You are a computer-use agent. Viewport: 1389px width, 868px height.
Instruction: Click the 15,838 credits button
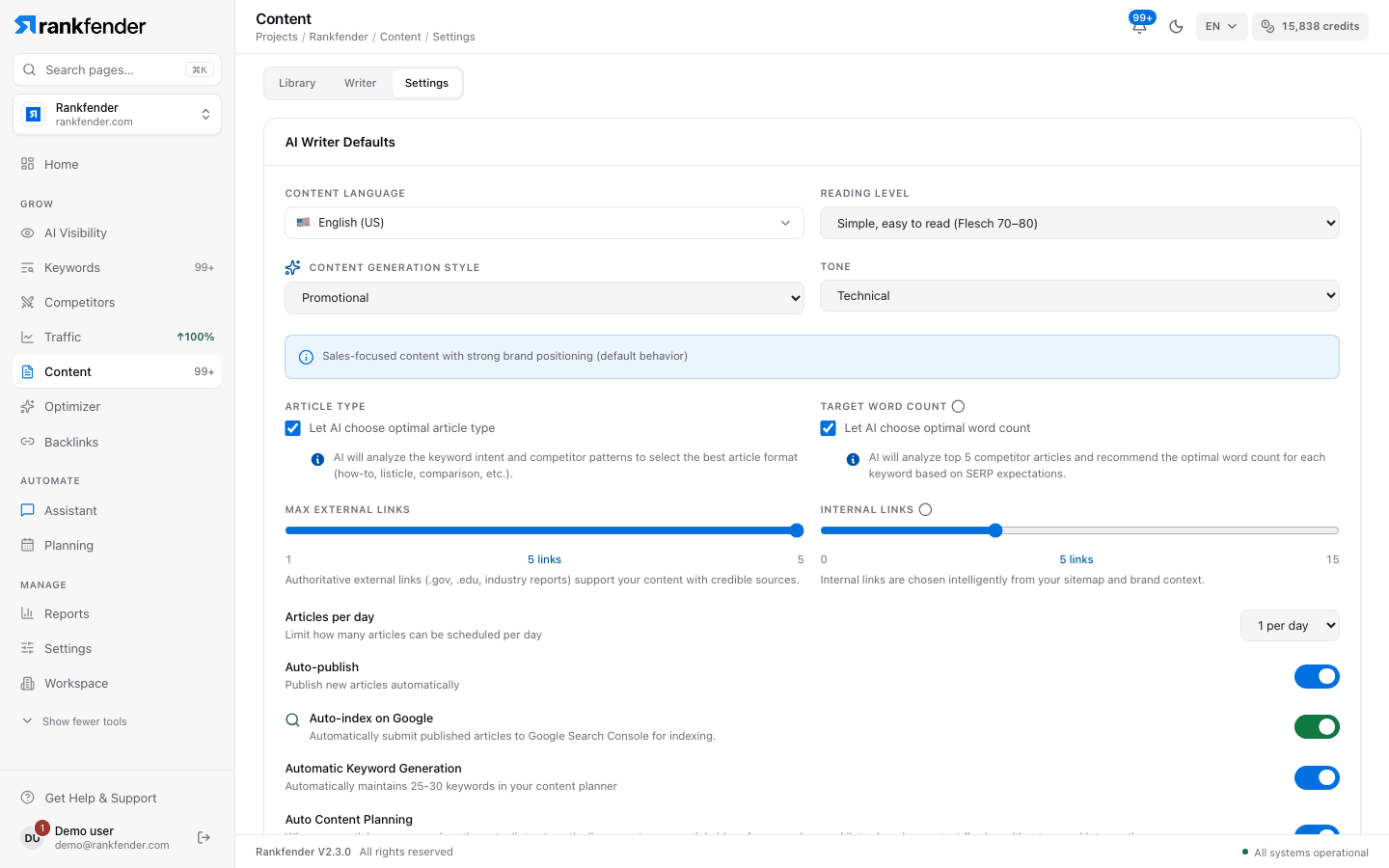pos(1310,26)
